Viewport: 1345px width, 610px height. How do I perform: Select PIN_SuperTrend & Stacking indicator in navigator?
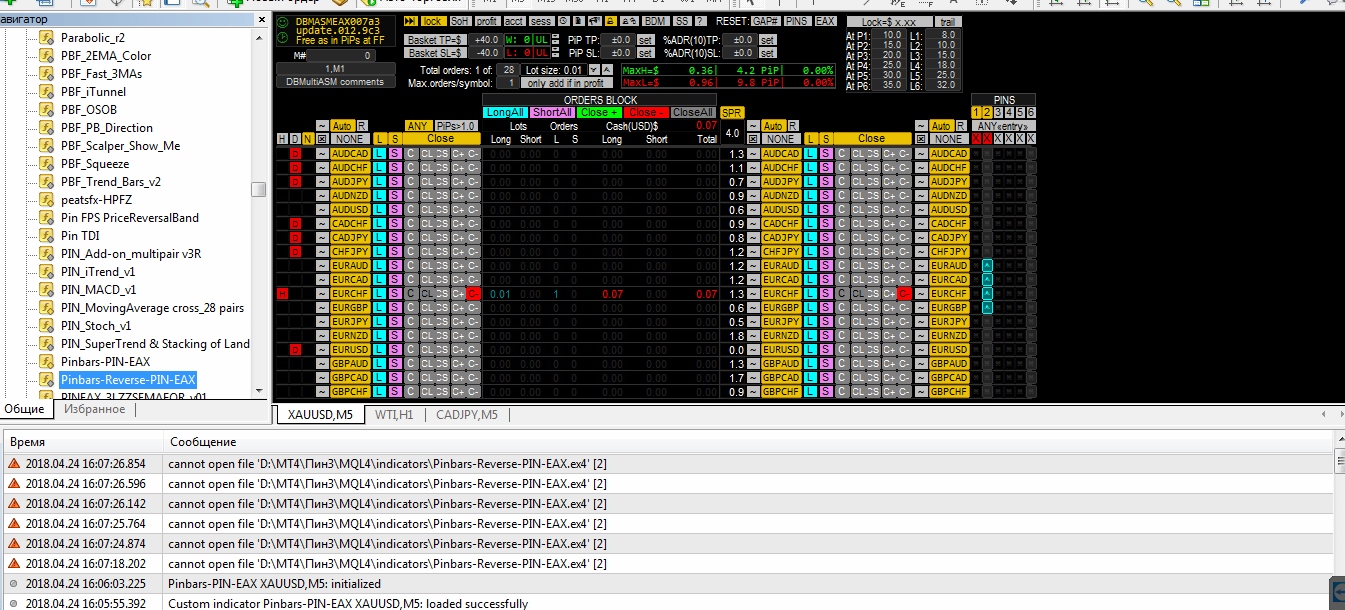pos(155,344)
